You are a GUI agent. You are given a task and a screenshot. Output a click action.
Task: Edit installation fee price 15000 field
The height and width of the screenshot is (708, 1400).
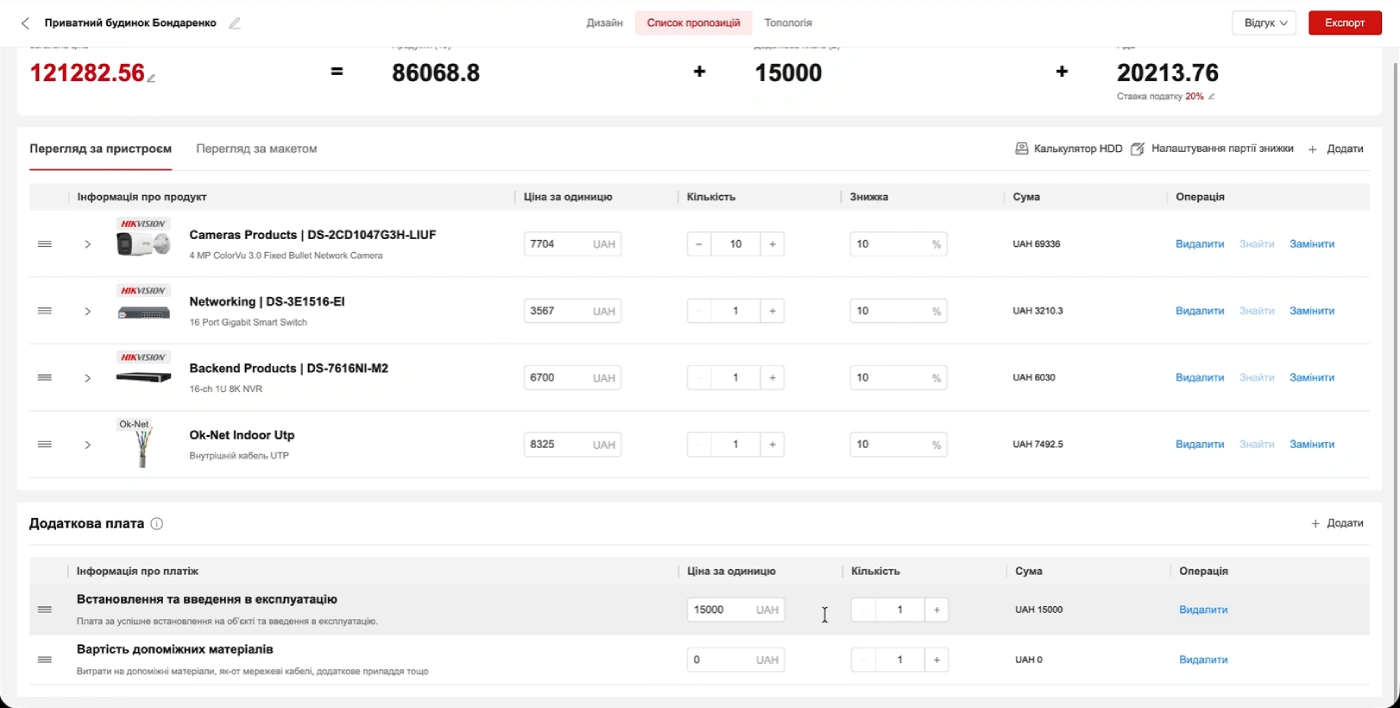click(x=735, y=609)
